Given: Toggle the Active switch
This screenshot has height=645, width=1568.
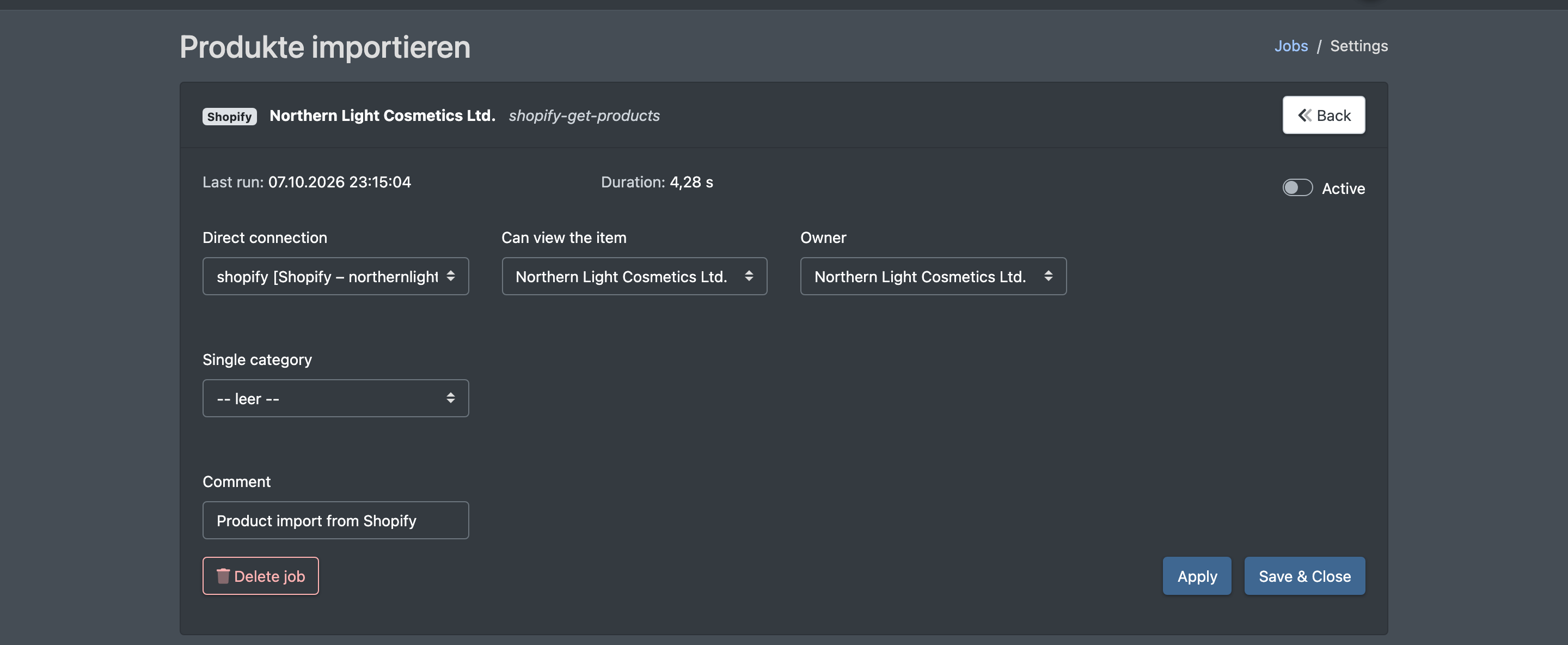Looking at the screenshot, I should (x=1297, y=187).
